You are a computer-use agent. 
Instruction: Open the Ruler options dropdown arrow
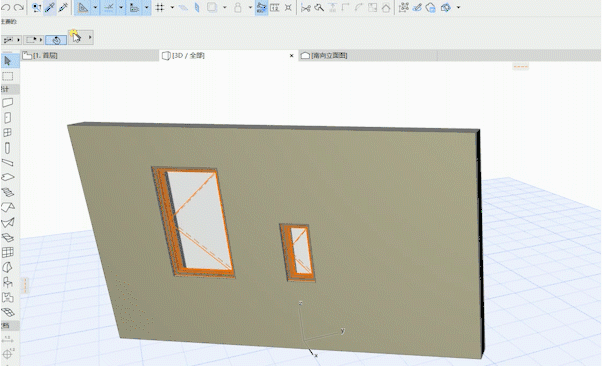[x=146, y=7]
